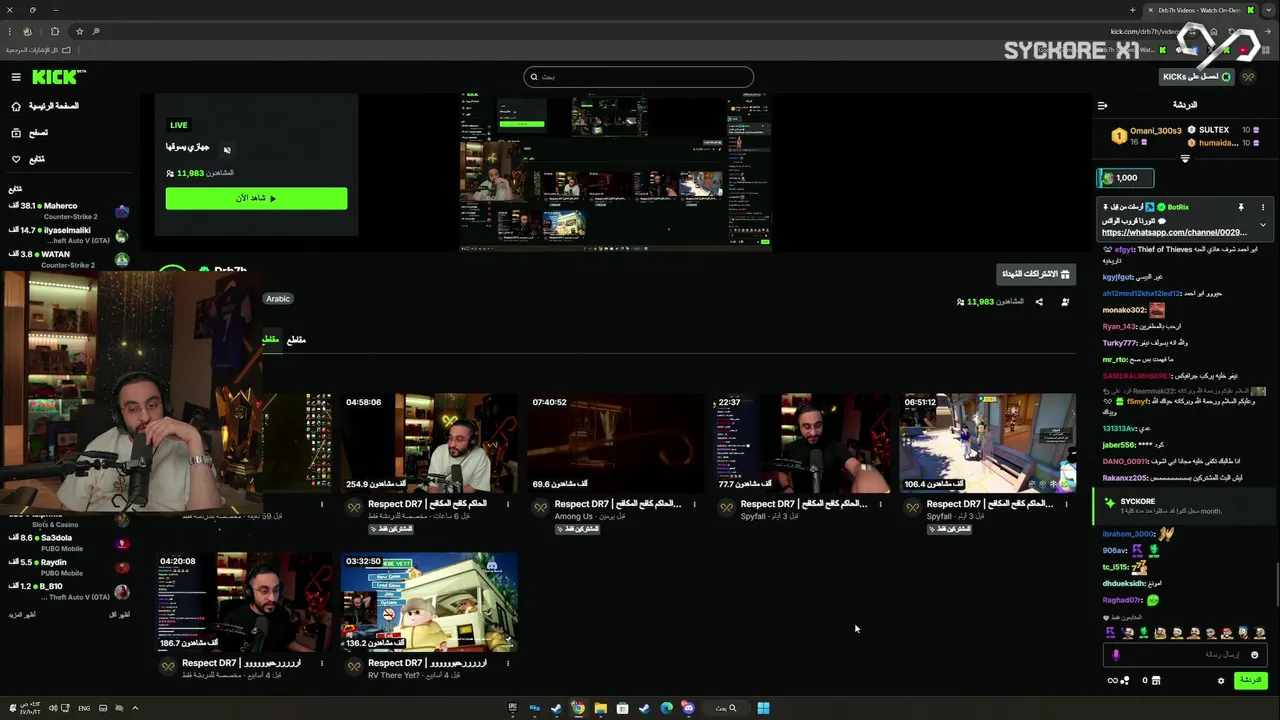Open Raydin channel in sidebar

pos(70,567)
